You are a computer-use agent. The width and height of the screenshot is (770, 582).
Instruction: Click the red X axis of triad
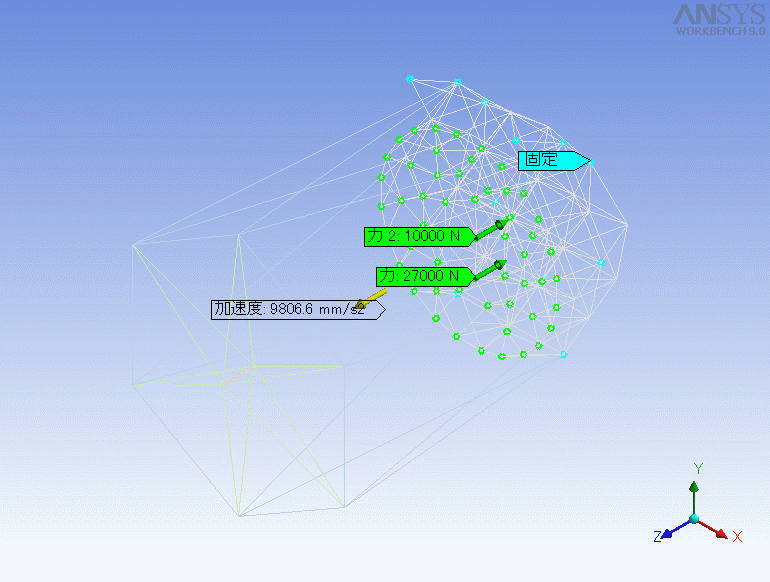tap(712, 529)
